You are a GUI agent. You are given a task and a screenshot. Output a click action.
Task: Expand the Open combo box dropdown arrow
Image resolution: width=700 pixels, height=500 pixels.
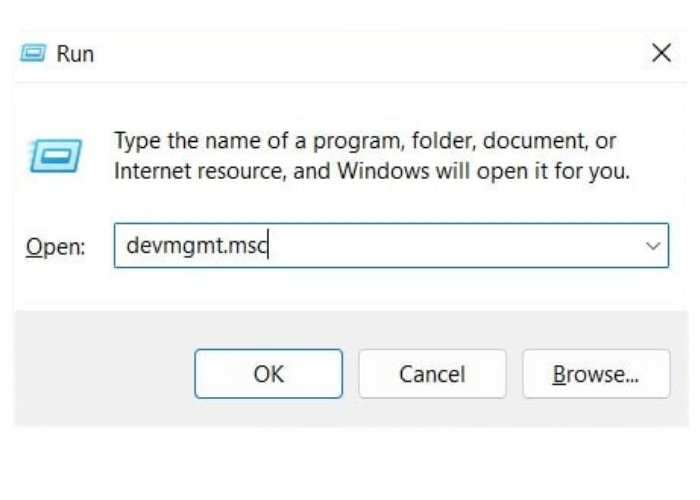pyautogui.click(x=654, y=246)
